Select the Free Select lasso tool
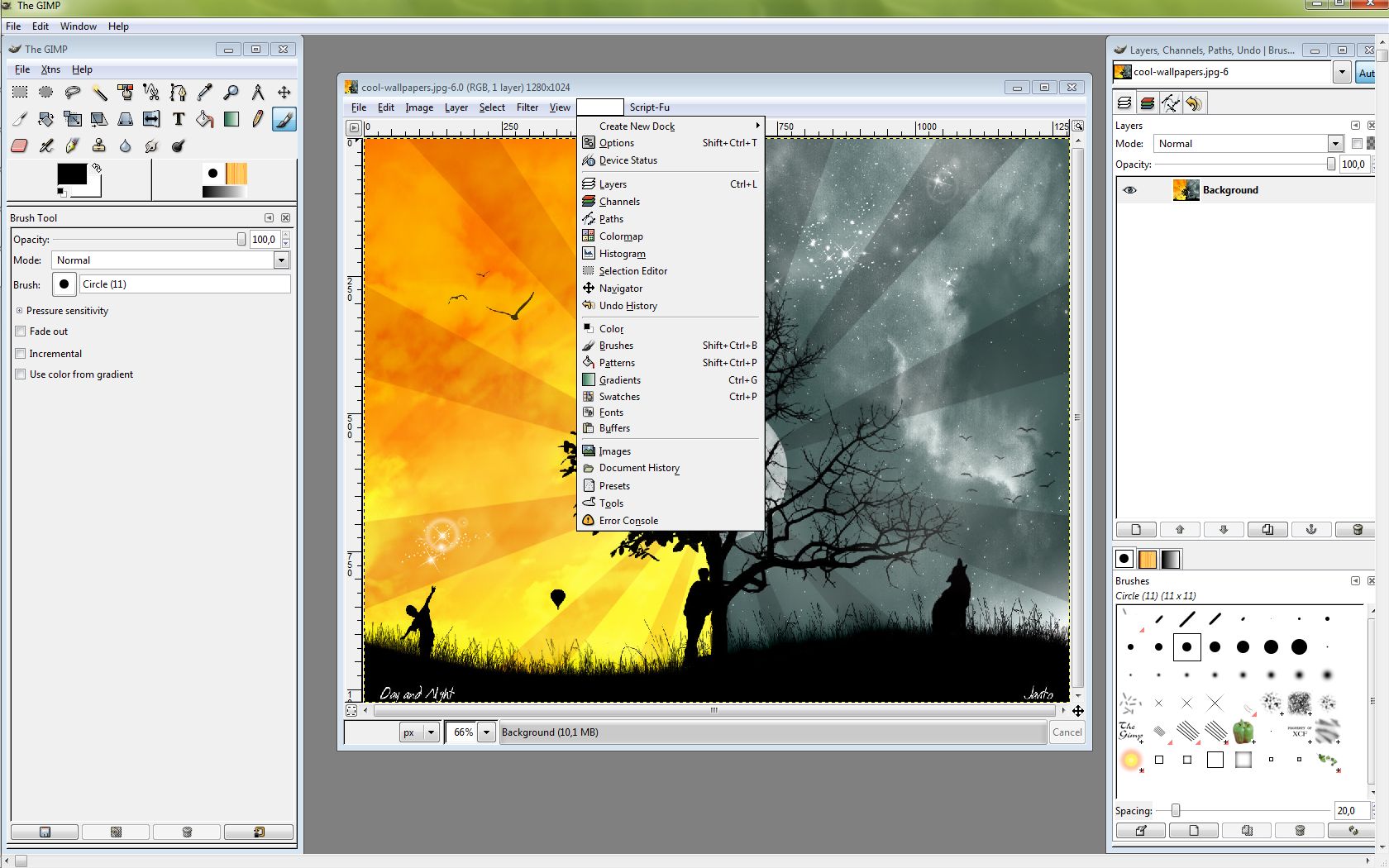1389x868 pixels. (73, 92)
